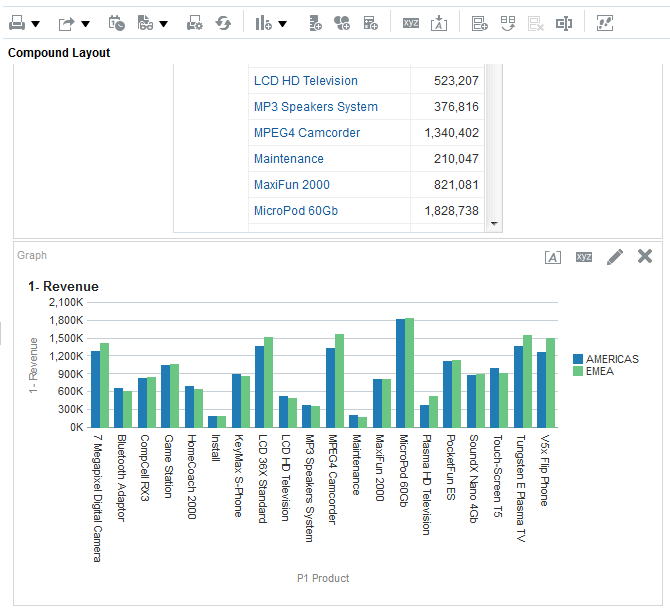
Task: Click the refresh results icon
Action: coord(224,23)
